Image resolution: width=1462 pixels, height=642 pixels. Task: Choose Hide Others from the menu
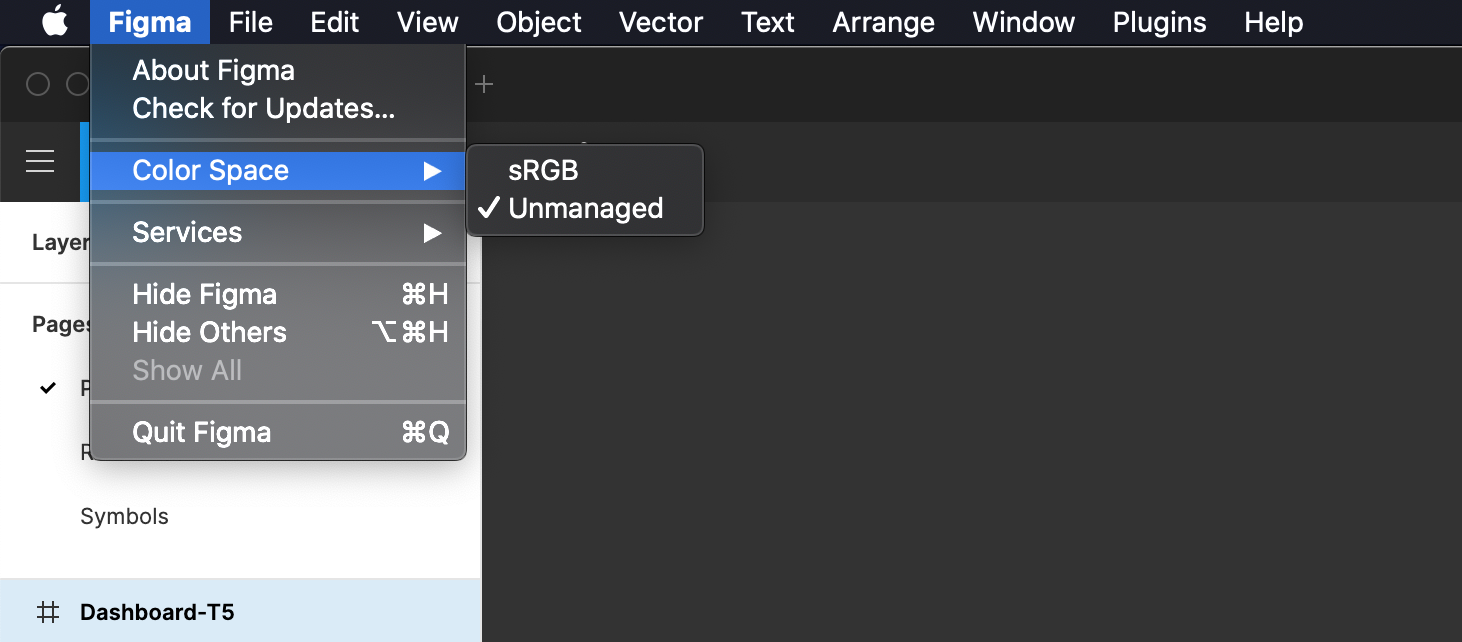210,333
